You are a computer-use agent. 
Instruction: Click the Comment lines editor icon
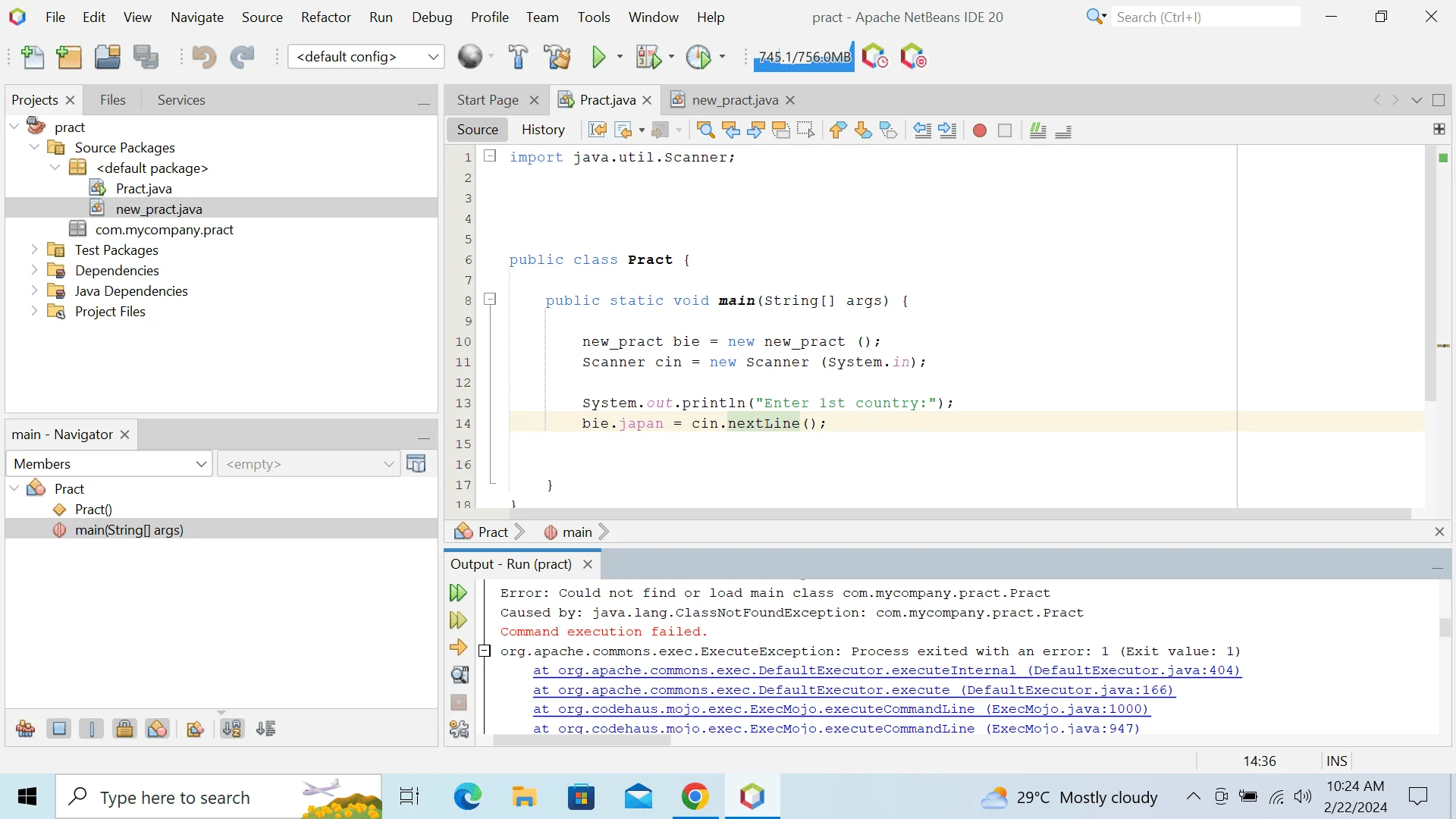pyautogui.click(x=1038, y=130)
